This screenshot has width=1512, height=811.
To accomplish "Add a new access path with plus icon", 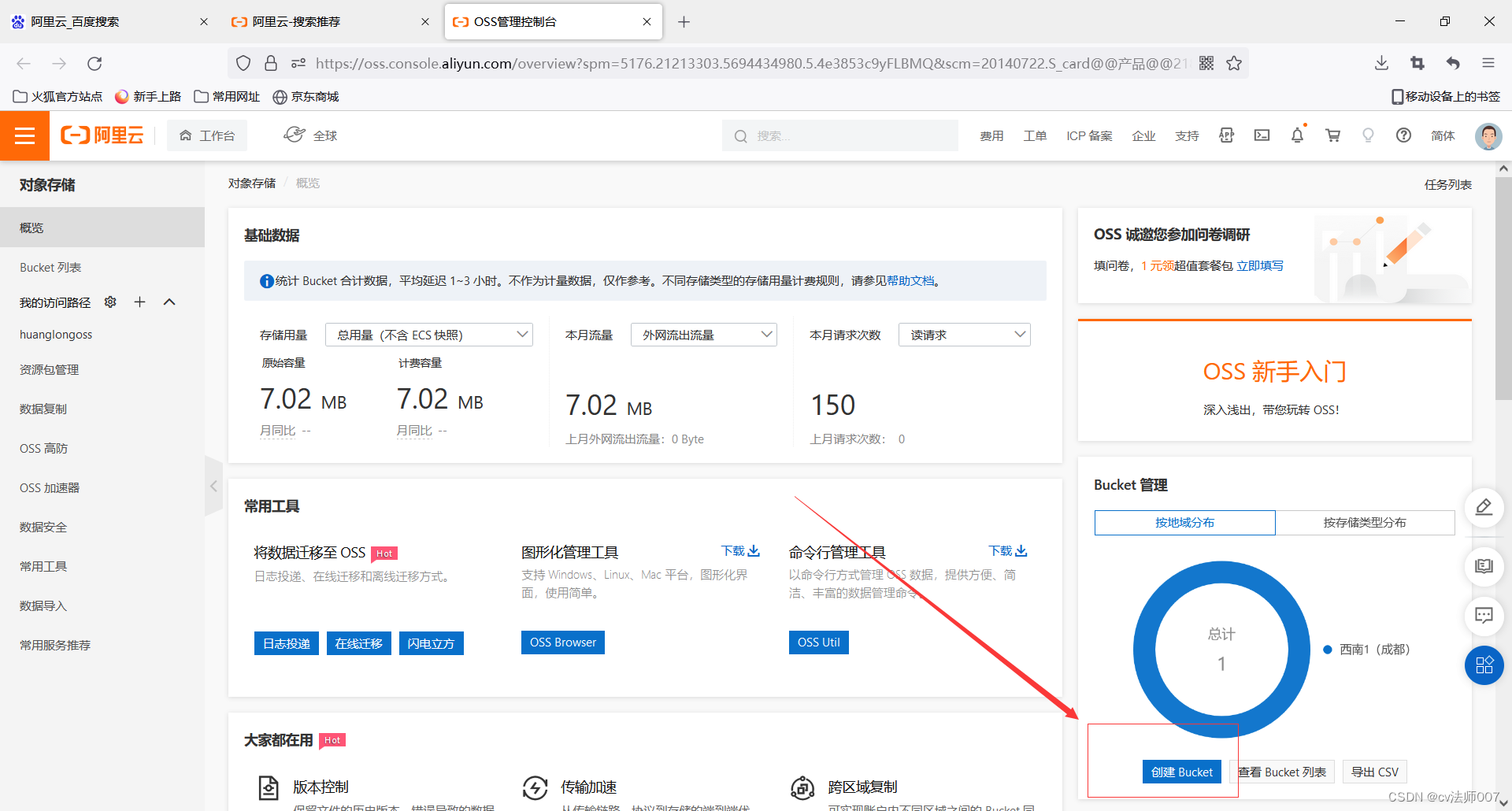I will (139, 302).
